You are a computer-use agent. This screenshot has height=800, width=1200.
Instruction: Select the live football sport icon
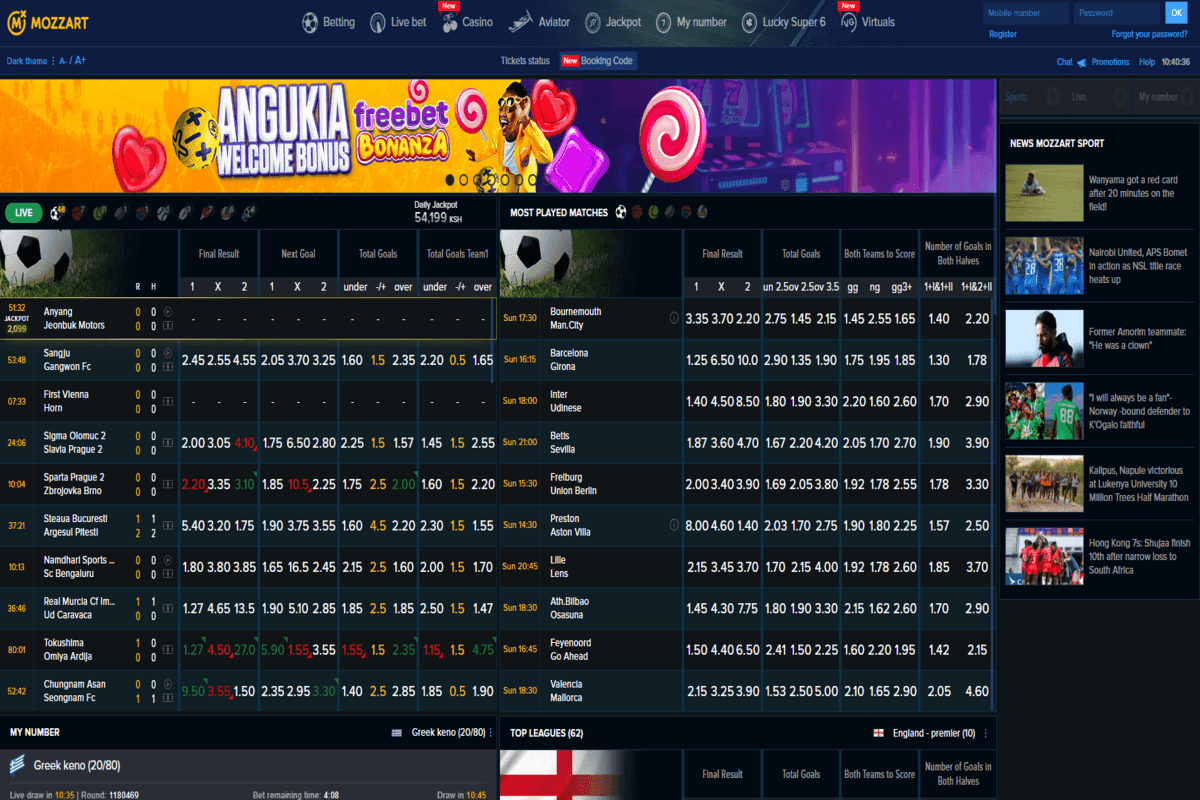[x=57, y=213]
